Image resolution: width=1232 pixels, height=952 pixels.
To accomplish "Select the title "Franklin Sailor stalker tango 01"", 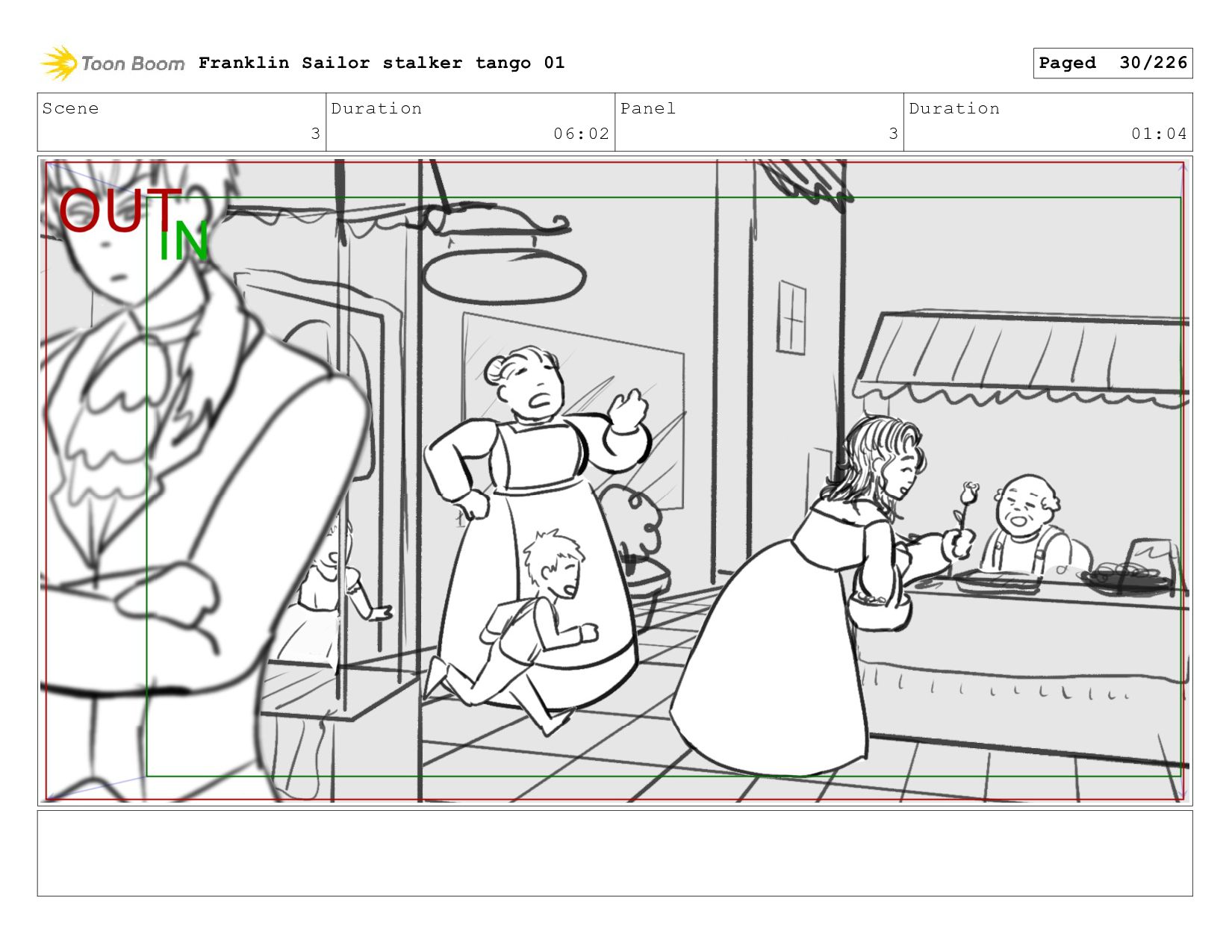I will tap(382, 63).
